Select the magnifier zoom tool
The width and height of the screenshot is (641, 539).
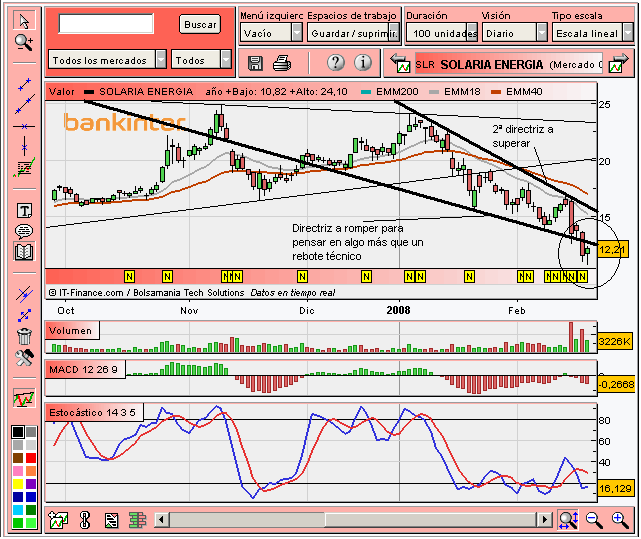coord(24,43)
